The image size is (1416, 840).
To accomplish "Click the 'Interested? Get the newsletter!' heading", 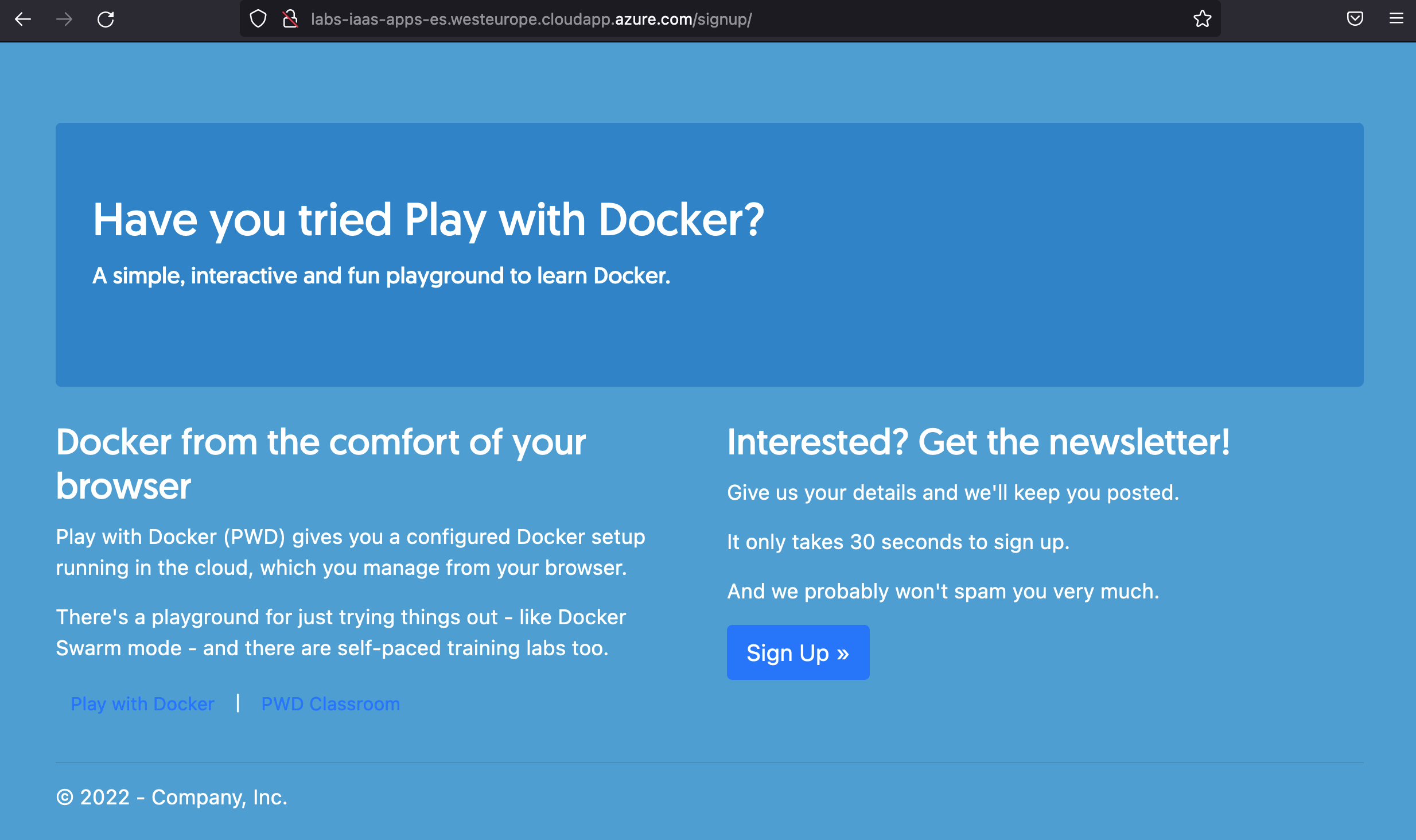I will point(979,442).
